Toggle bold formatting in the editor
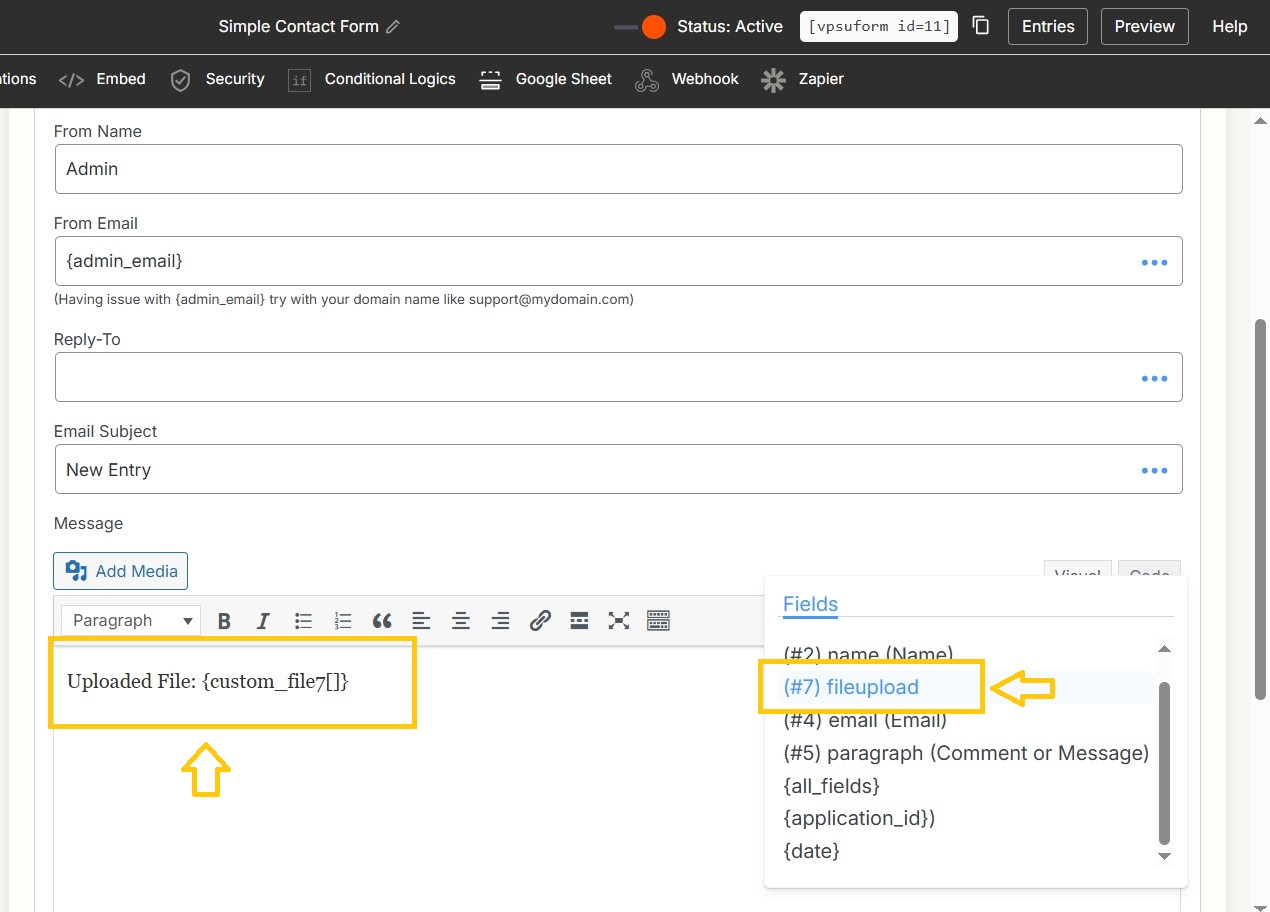 (x=224, y=620)
